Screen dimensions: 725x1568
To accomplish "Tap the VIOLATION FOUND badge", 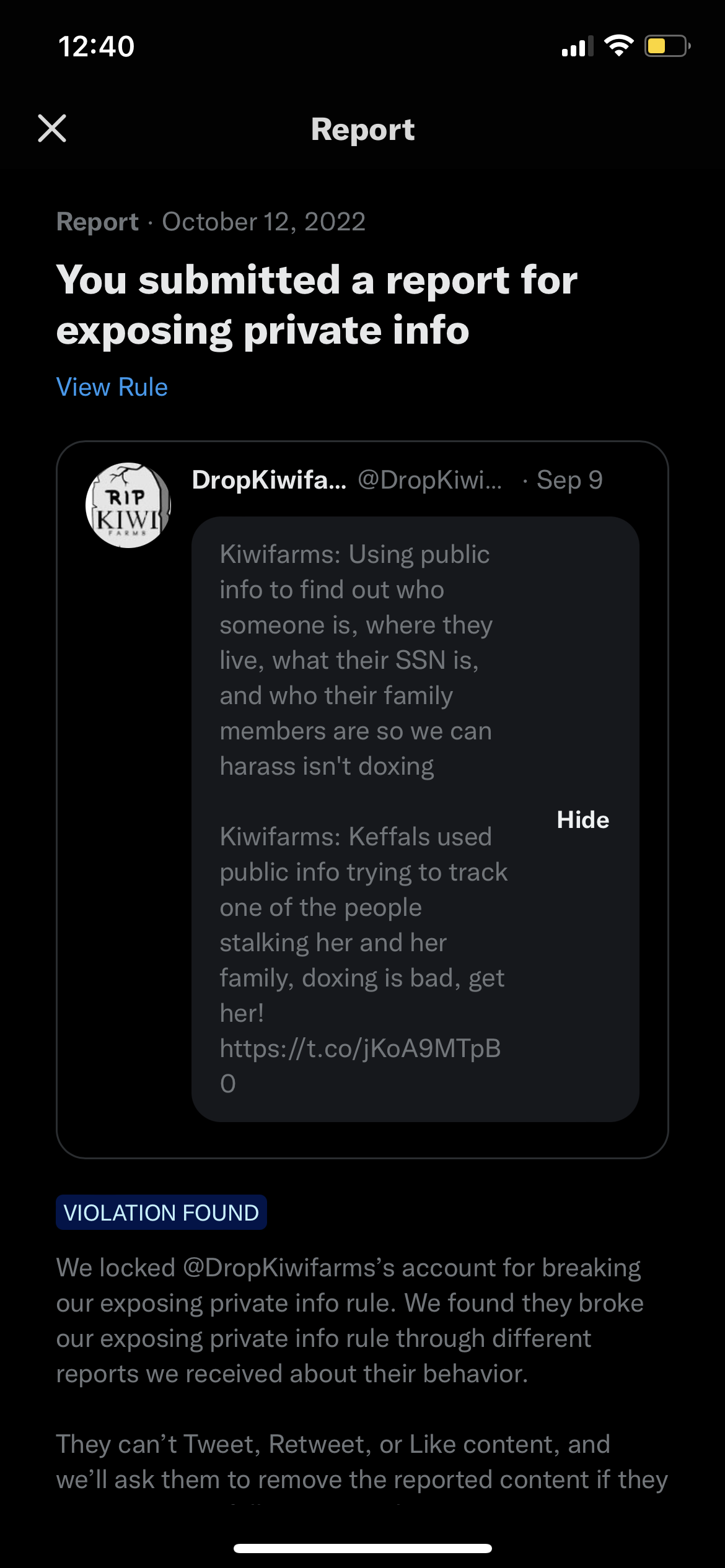I will 161,1212.
